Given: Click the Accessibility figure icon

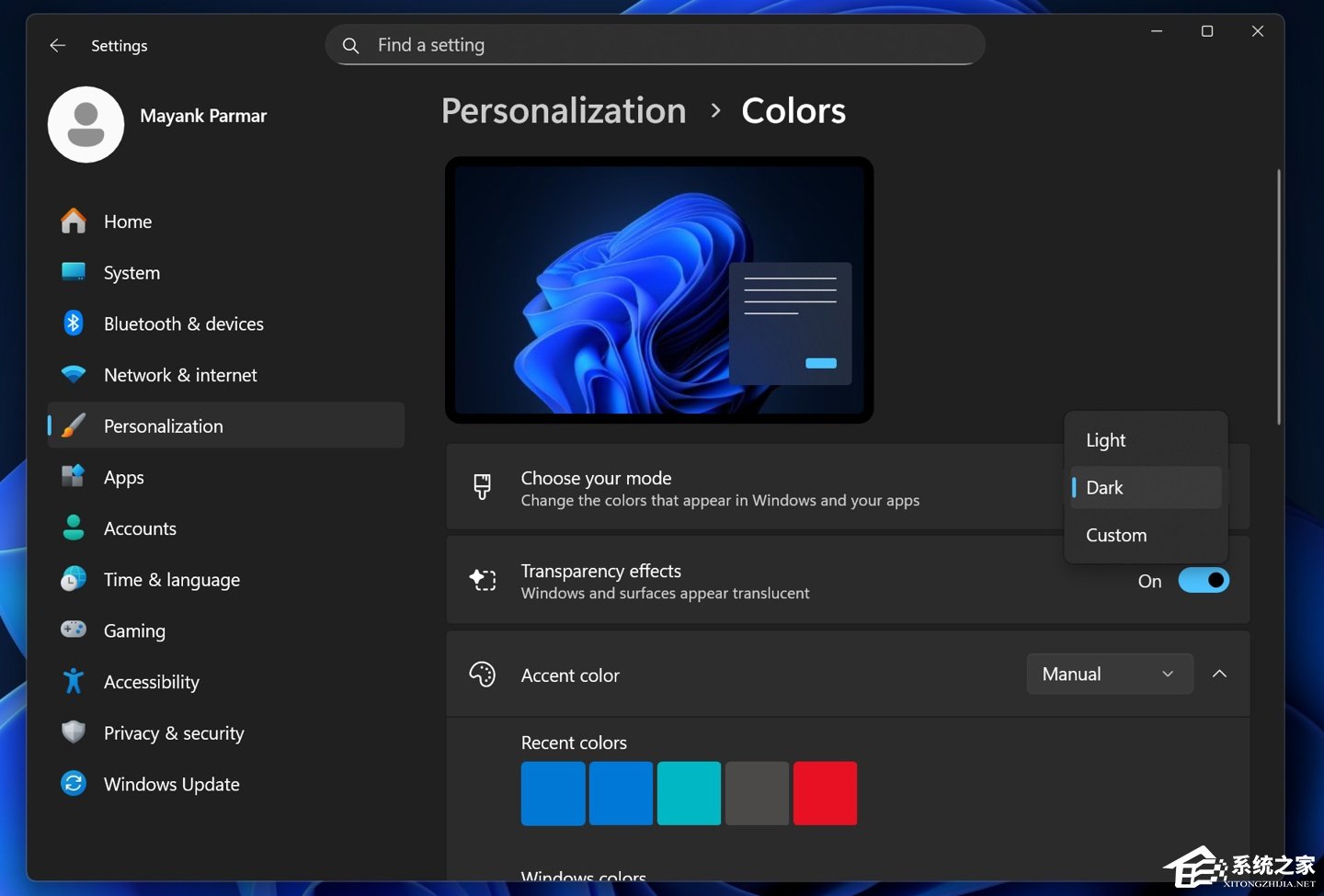Looking at the screenshot, I should (74, 682).
